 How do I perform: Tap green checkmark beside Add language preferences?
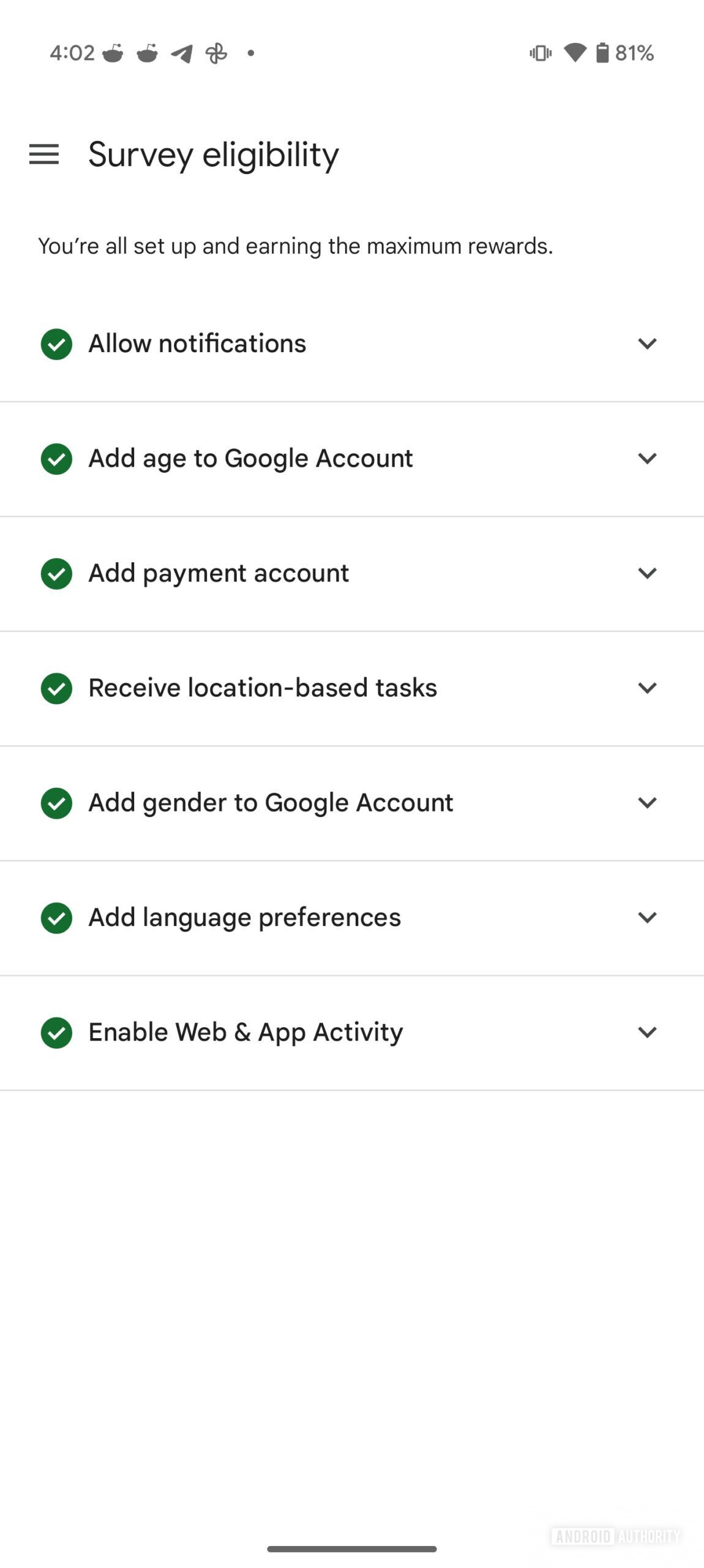pos(56,918)
